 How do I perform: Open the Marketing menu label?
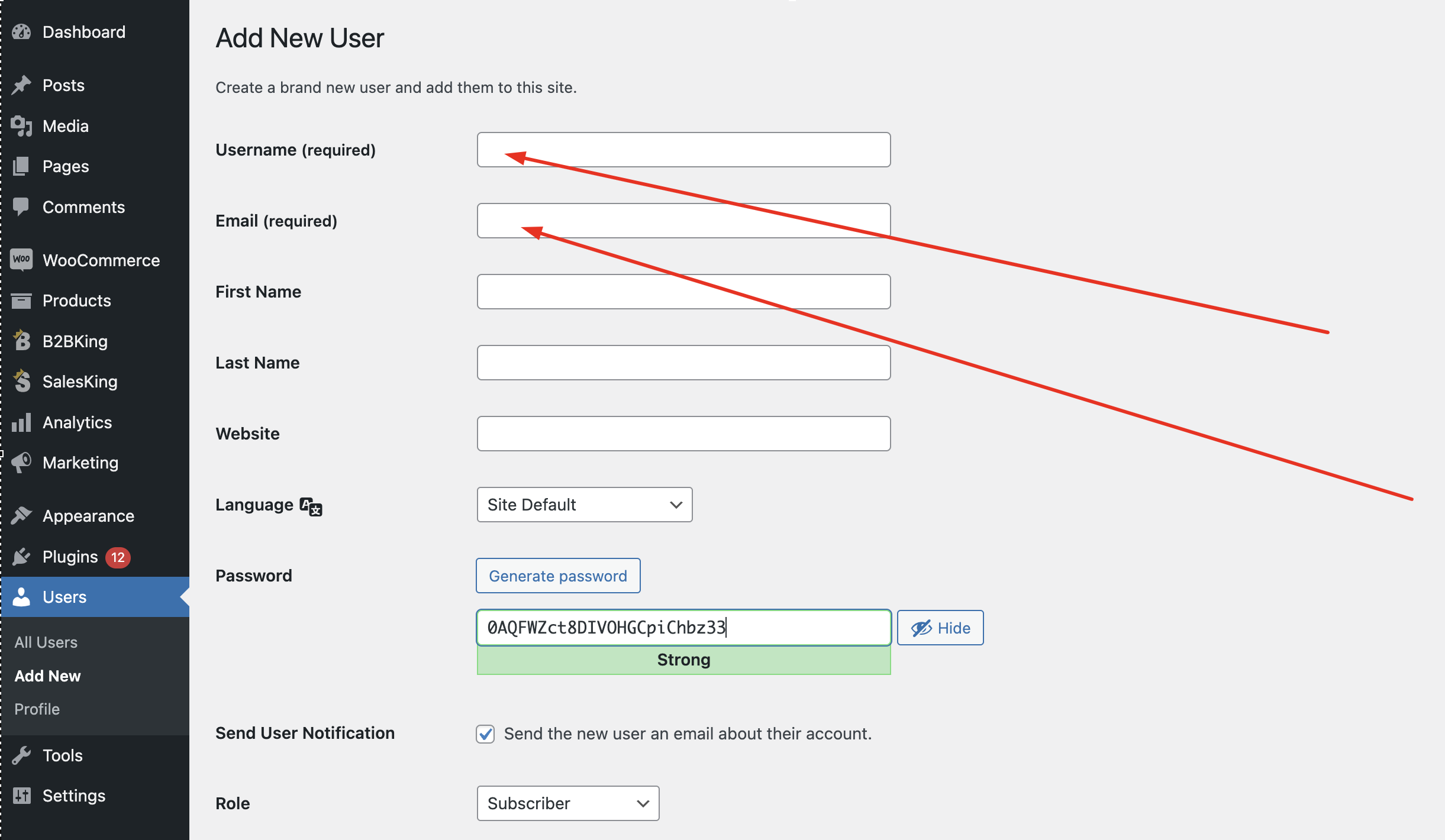click(80, 463)
